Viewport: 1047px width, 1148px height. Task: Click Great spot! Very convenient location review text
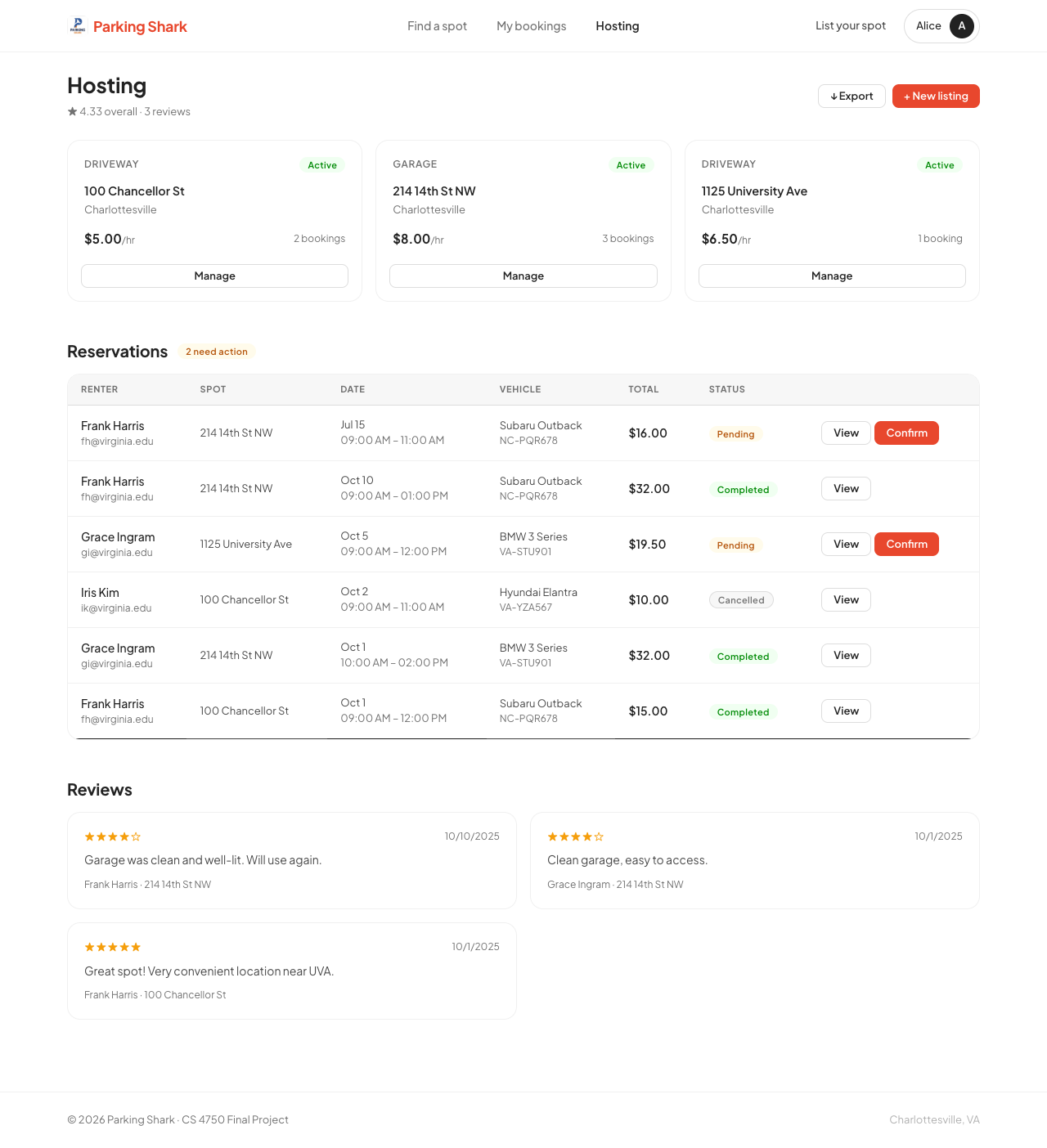[x=209, y=971]
